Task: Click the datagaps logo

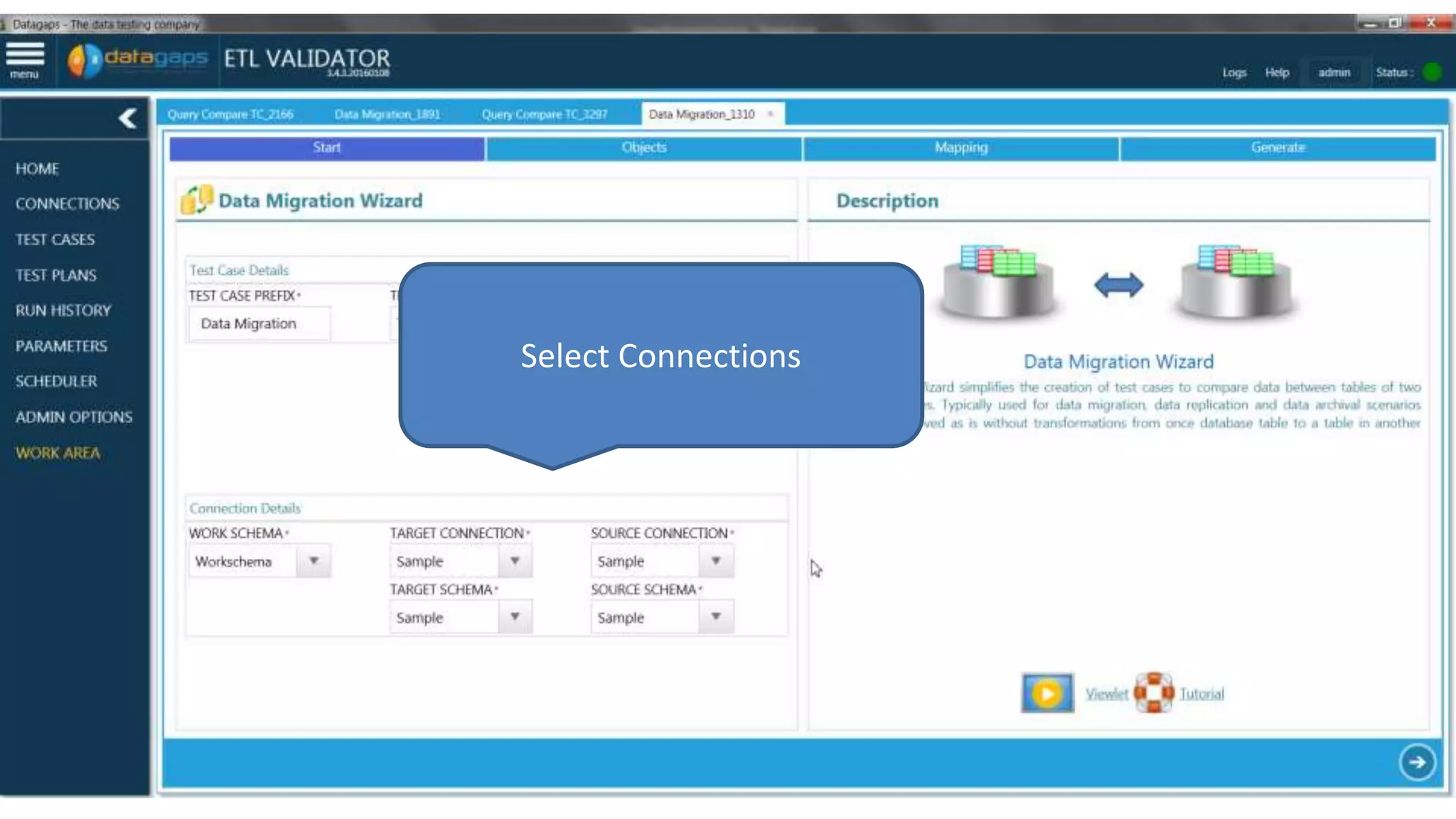Action: 138,60
